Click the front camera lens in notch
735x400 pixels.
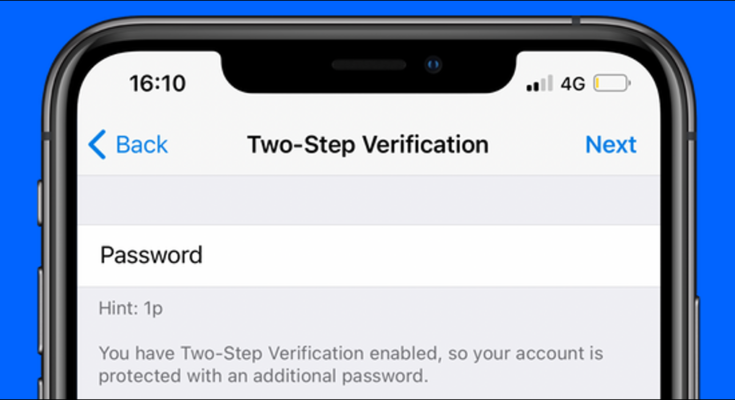click(433, 64)
